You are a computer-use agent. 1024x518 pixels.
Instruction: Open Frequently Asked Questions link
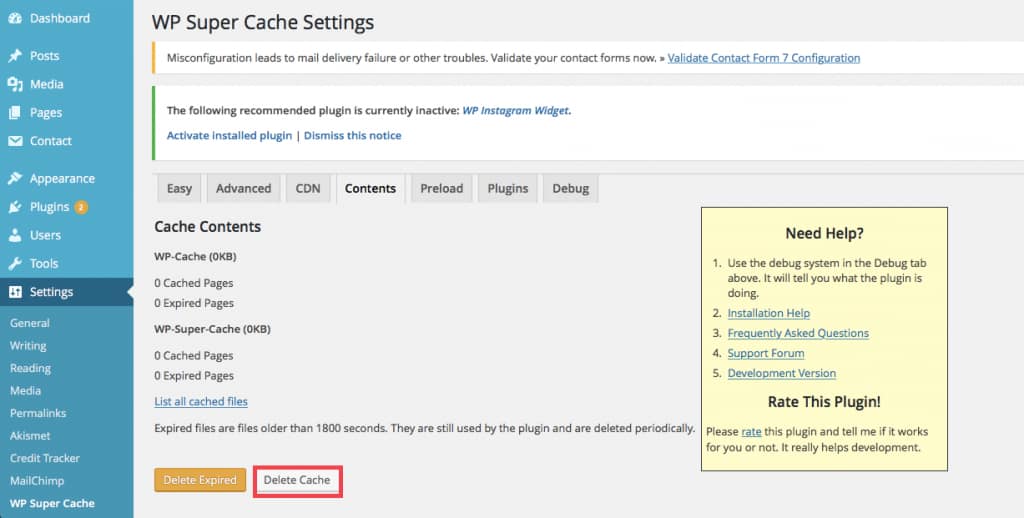point(798,333)
